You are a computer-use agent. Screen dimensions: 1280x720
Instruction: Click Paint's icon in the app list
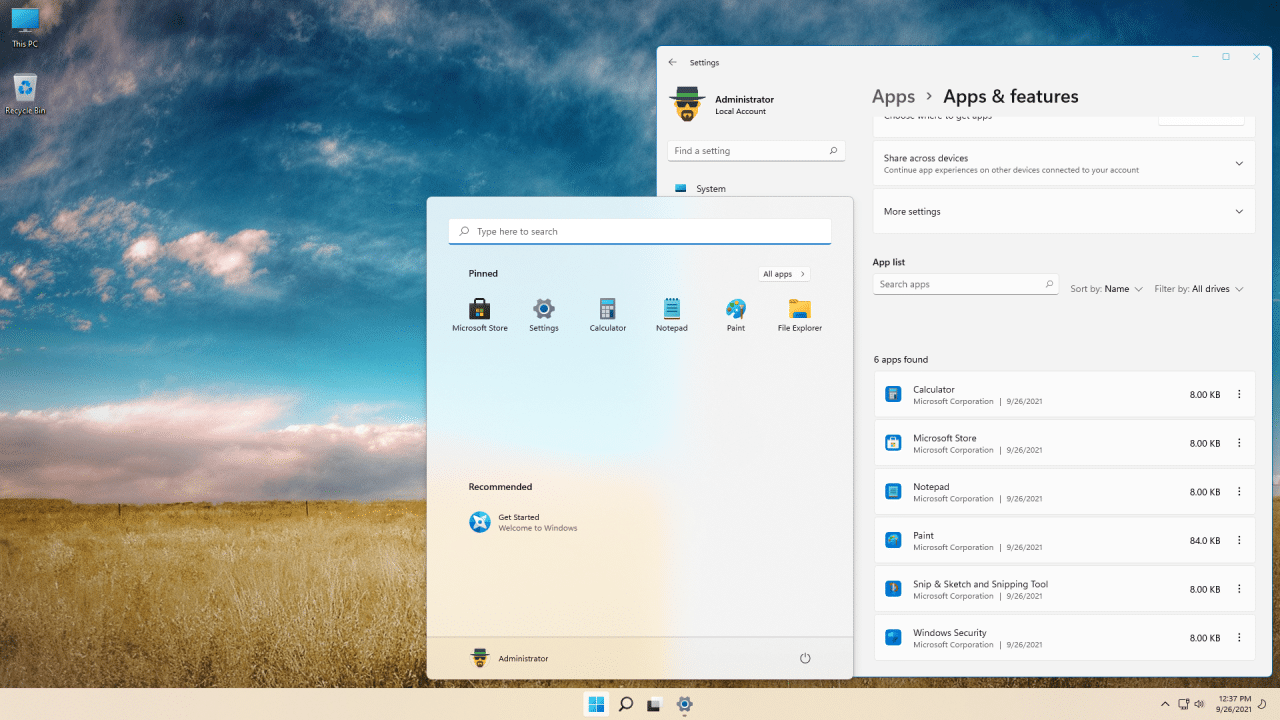click(x=893, y=540)
